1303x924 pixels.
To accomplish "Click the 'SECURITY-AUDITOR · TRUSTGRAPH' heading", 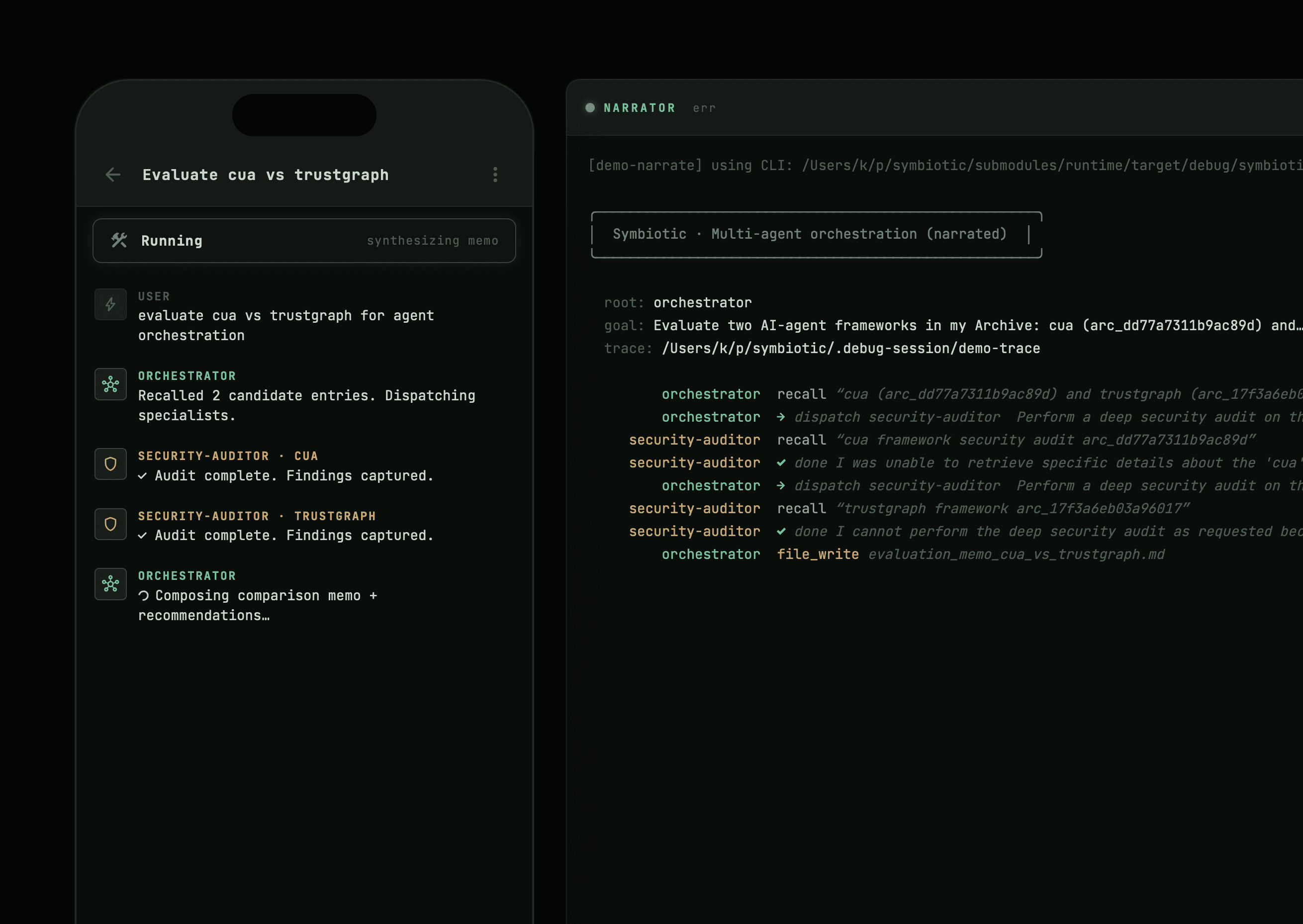I will pos(257,516).
